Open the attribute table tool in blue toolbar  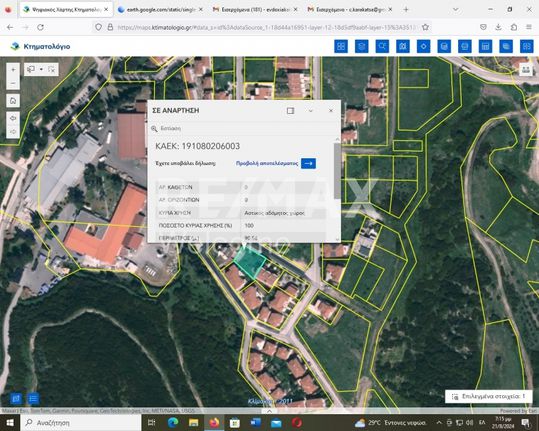[x=485, y=46]
